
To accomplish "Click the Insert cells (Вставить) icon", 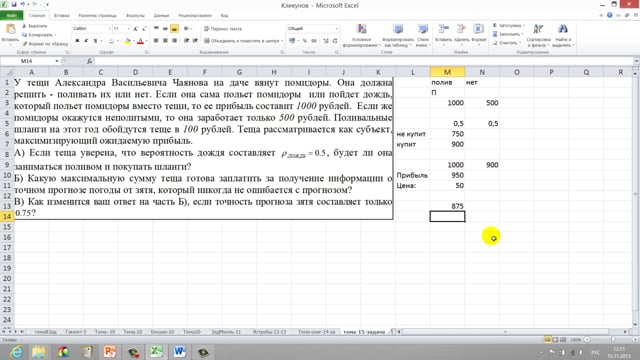I will [443, 29].
